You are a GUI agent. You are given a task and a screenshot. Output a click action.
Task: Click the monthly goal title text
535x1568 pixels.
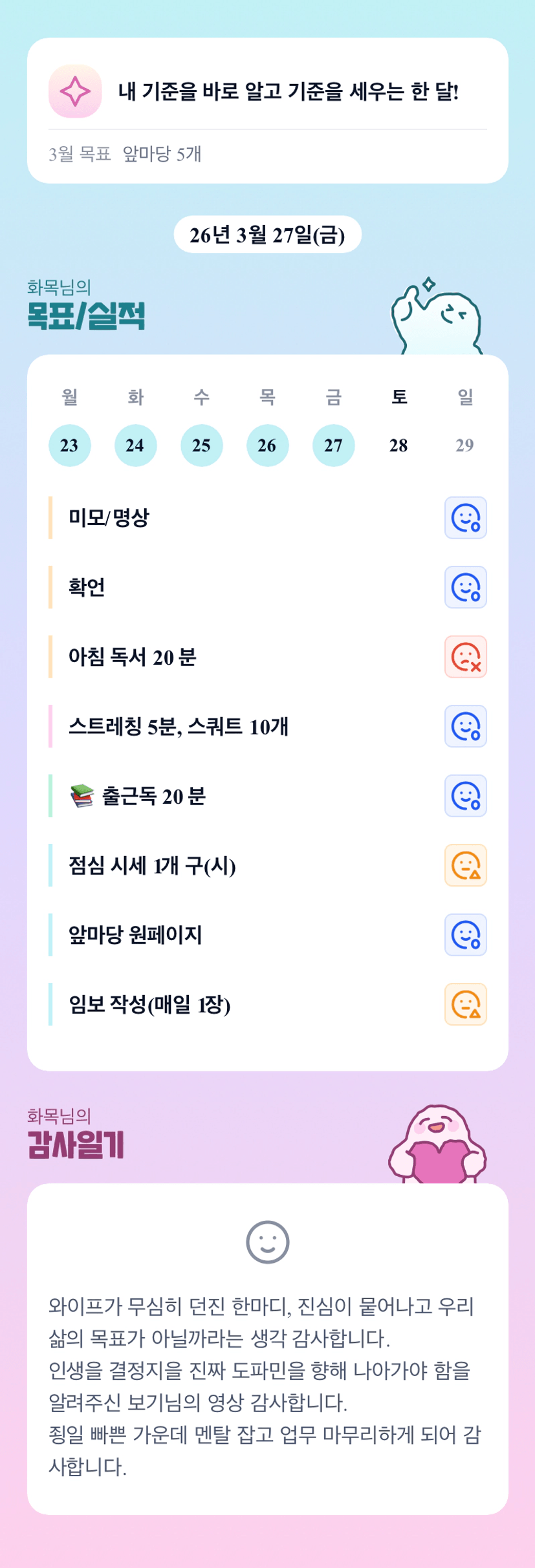[289, 91]
